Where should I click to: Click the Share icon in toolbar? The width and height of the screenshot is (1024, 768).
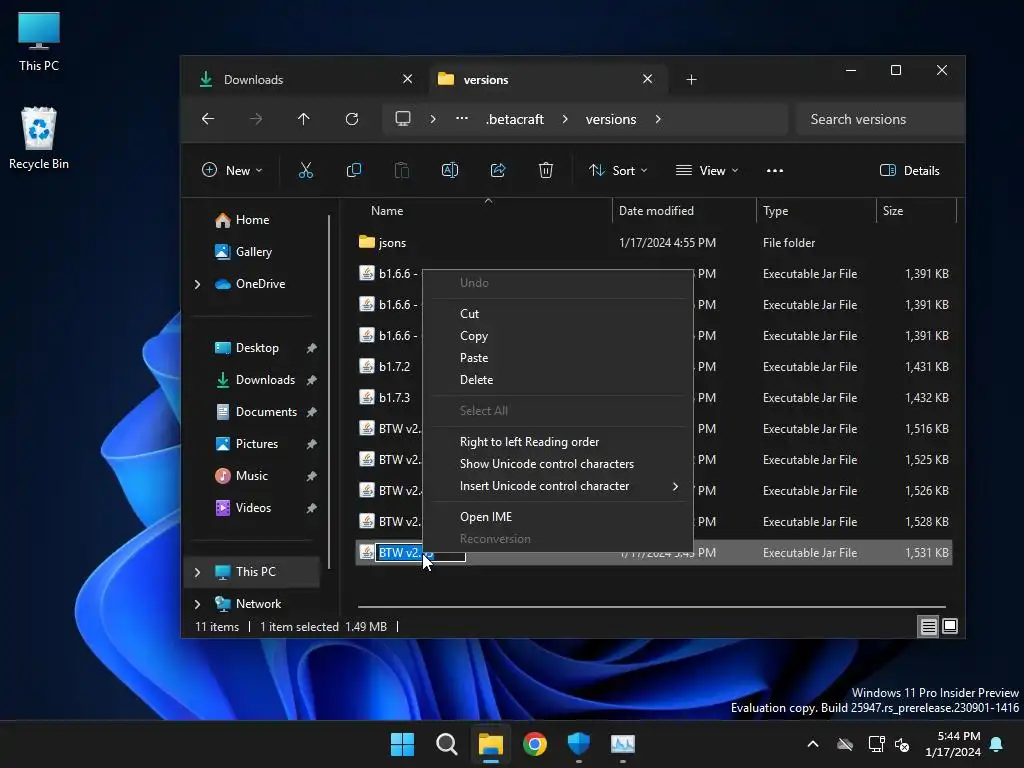coord(498,170)
